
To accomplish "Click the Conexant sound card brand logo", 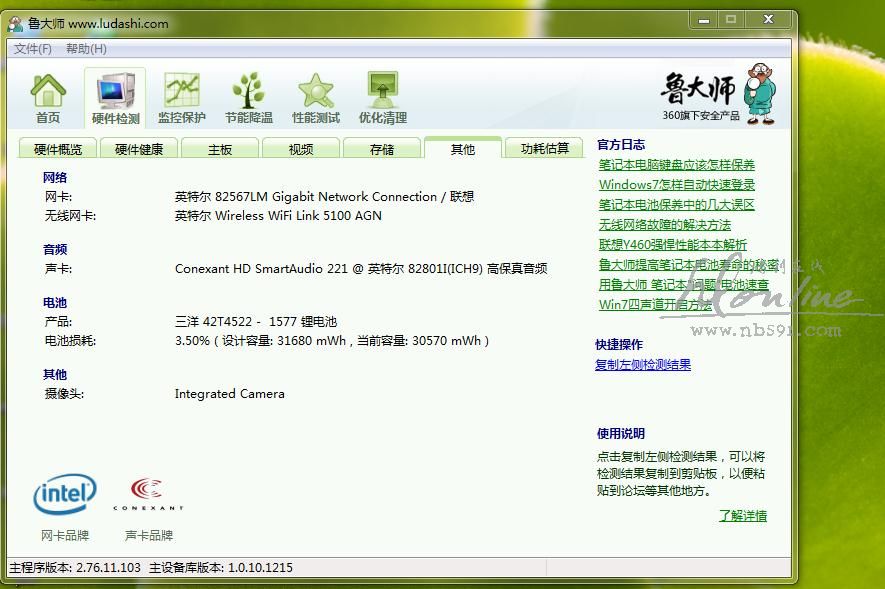I will [148, 494].
